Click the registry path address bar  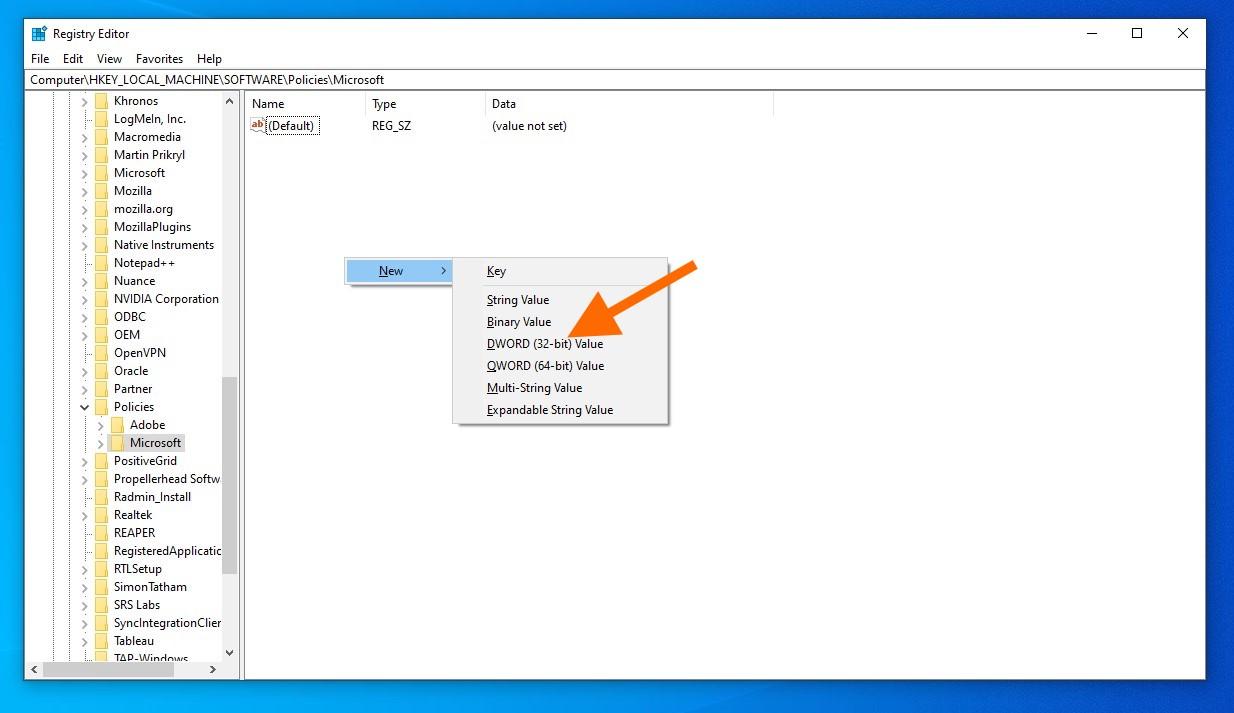click(616, 80)
